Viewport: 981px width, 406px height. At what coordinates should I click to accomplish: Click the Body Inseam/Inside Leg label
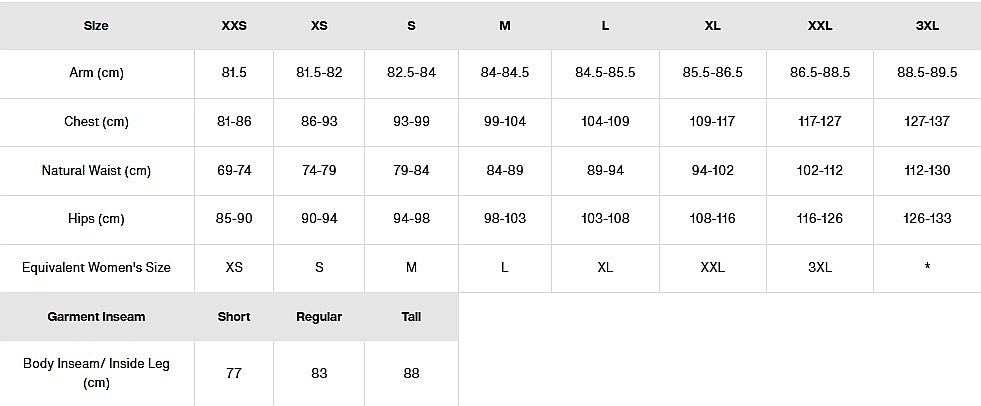96,372
